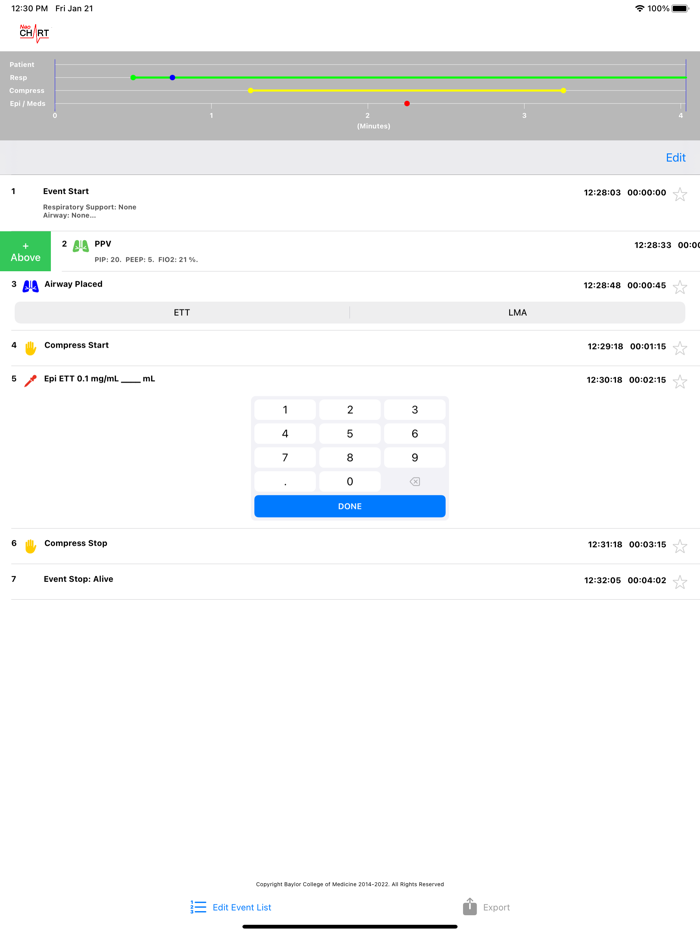Click the green PPV start marker on timeline
Screen dimensions: 700x934
133,77
